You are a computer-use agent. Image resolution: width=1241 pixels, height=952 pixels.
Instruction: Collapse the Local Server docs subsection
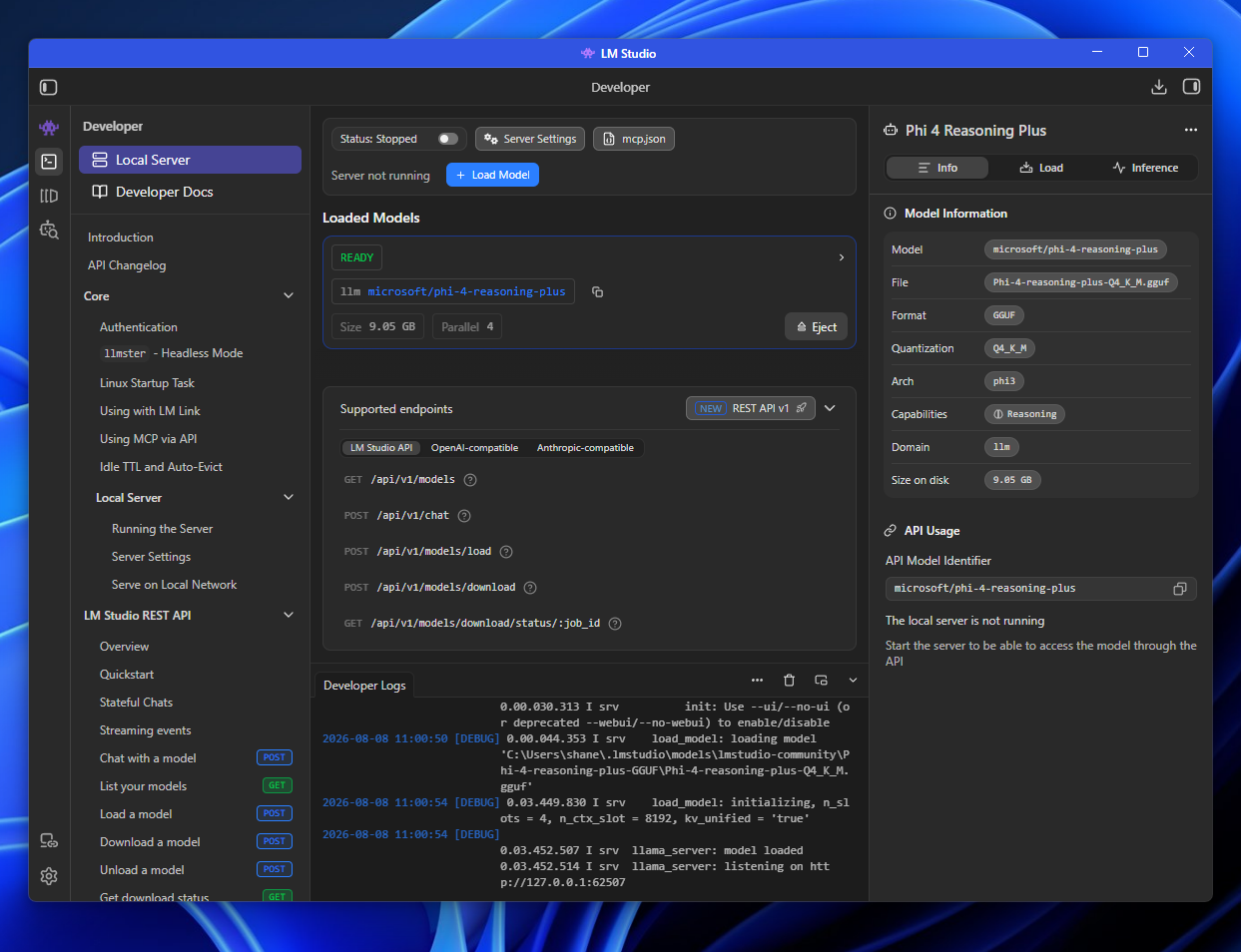[289, 498]
